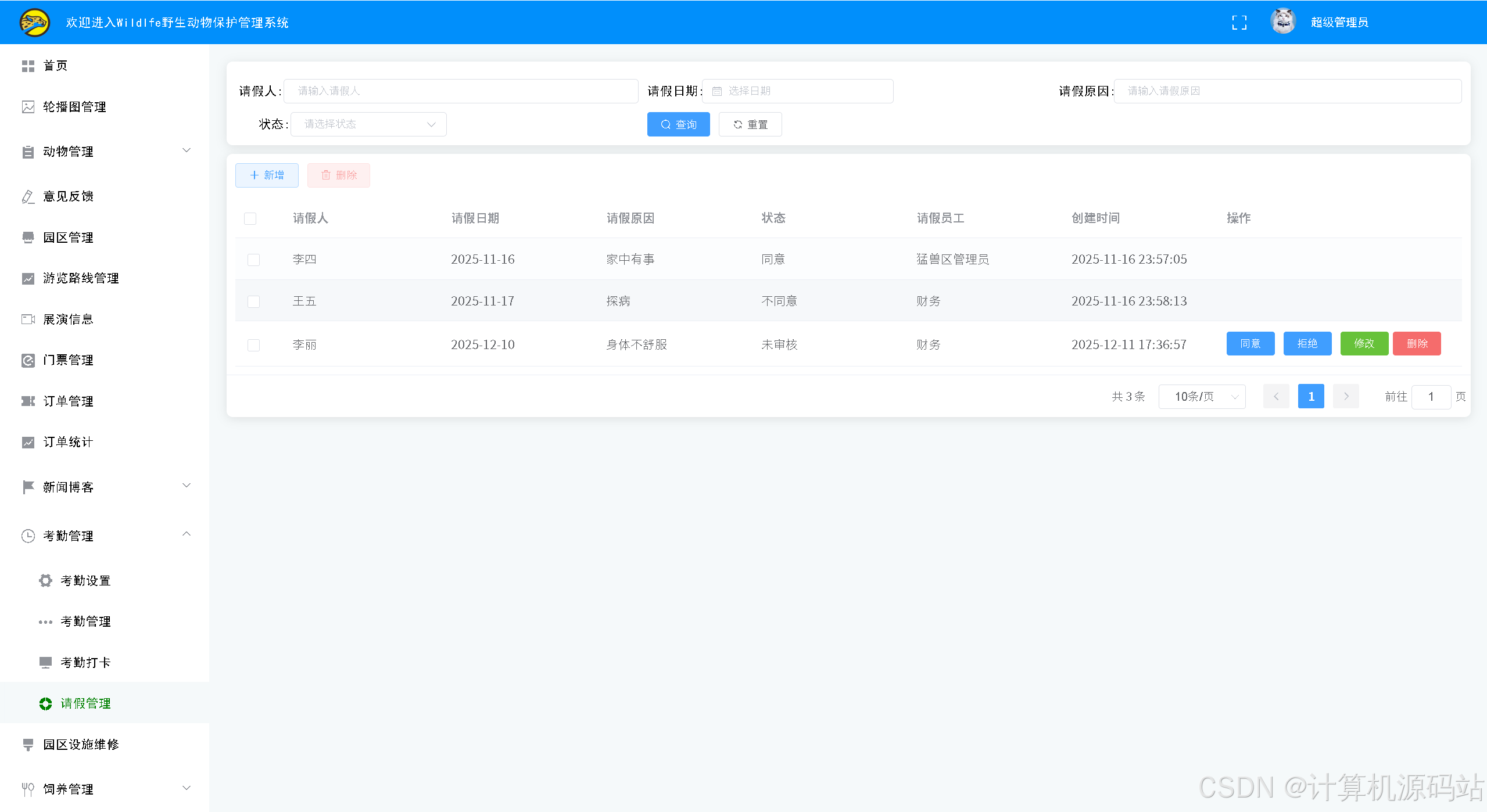Click the 重置 reset button

[750, 124]
